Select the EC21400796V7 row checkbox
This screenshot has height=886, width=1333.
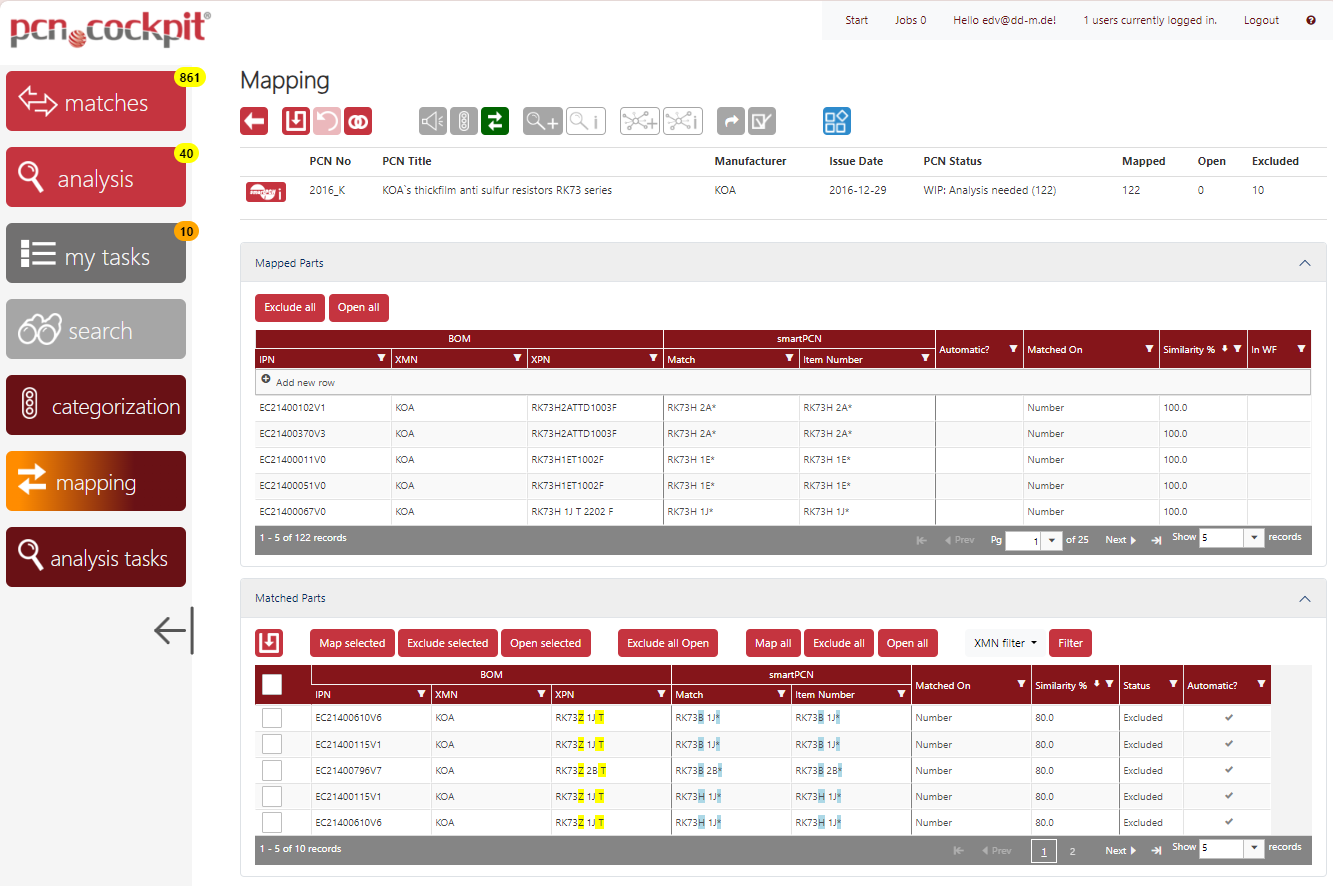(x=272, y=770)
